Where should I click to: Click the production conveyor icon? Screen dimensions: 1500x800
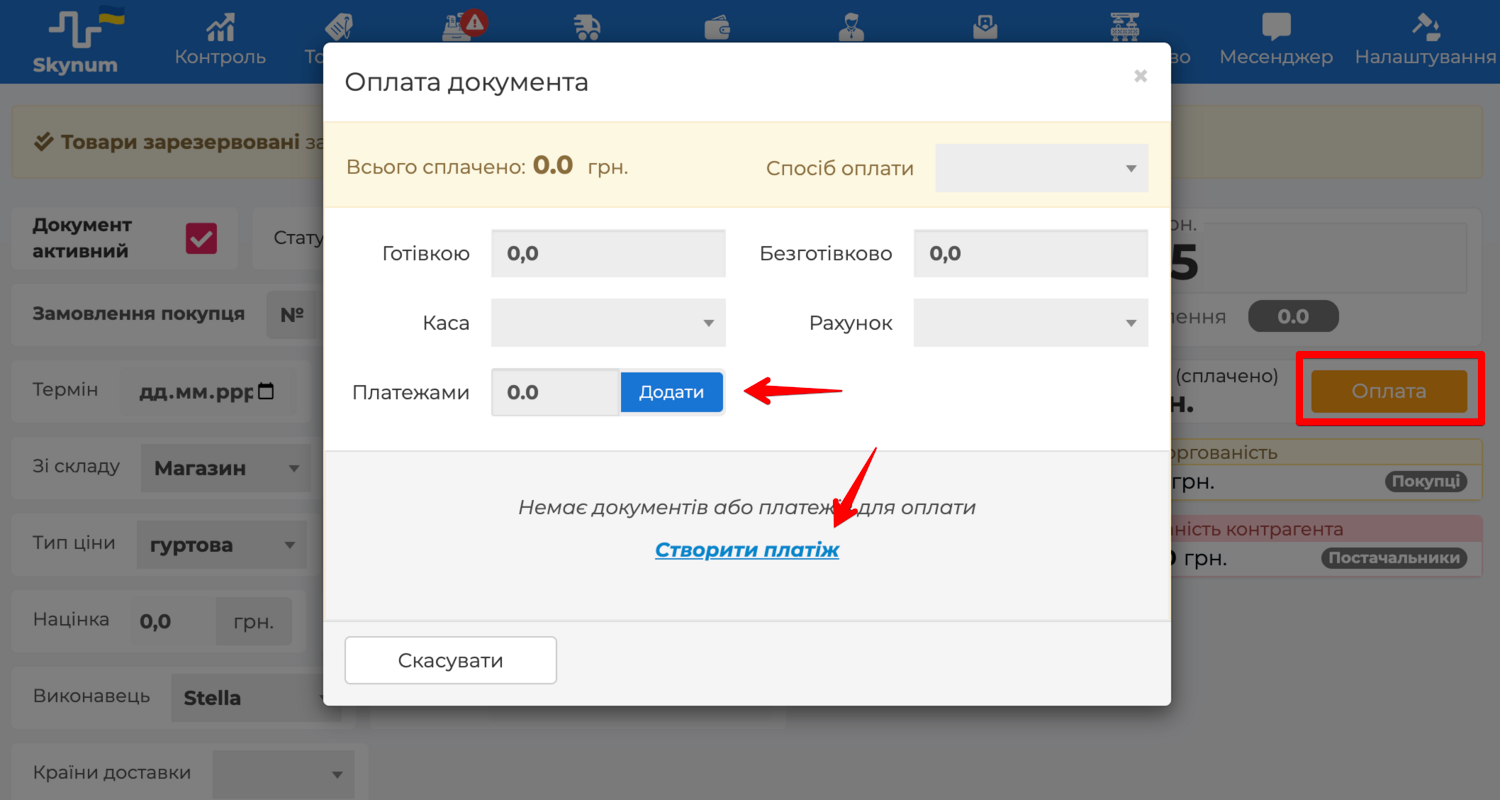click(x=1127, y=28)
